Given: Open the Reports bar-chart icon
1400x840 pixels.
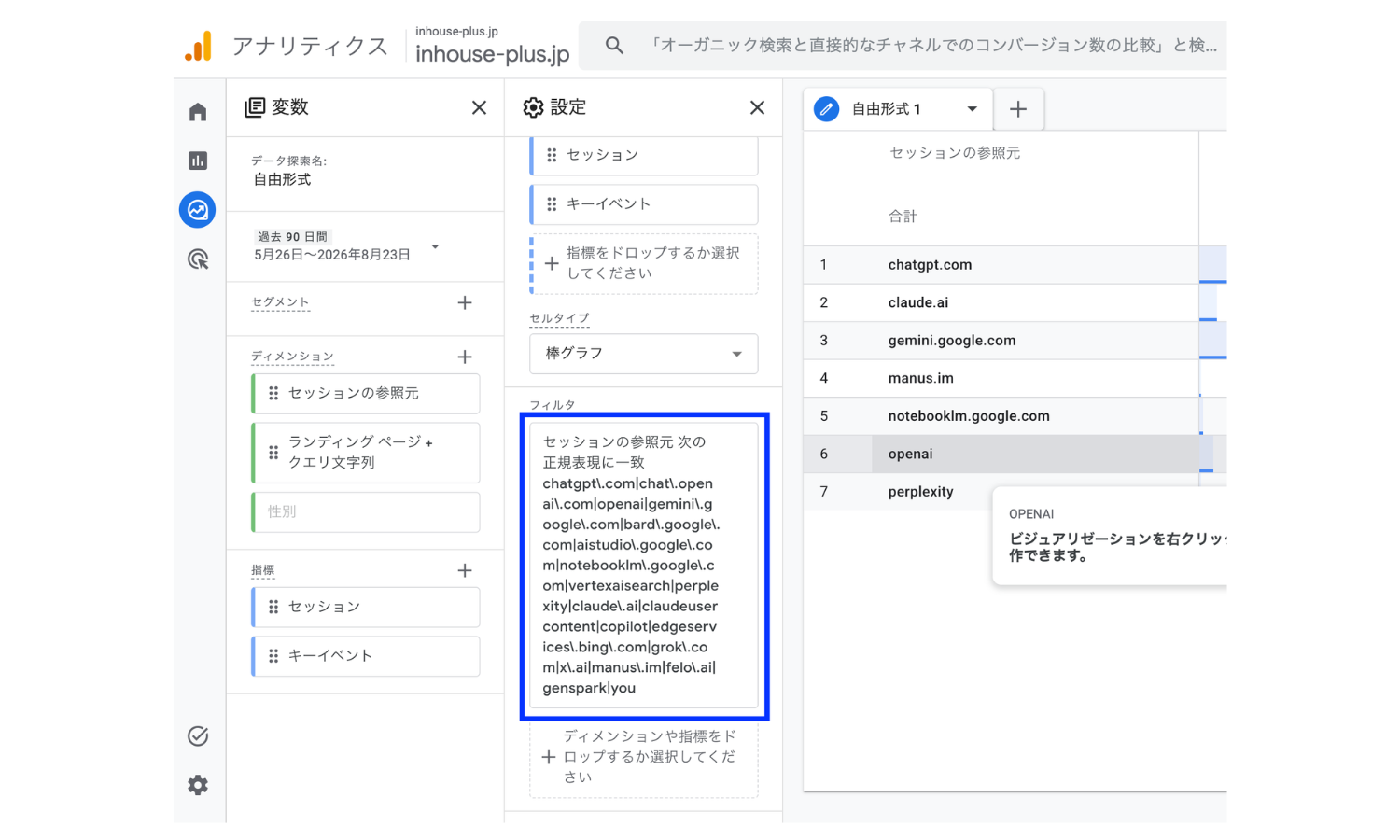Looking at the screenshot, I should point(198,161).
